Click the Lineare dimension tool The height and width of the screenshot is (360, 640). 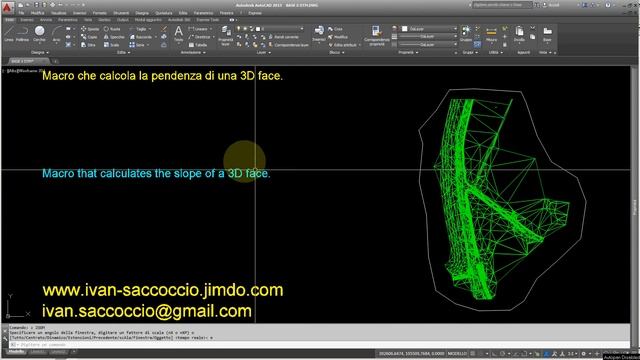pyautogui.click(x=199, y=29)
